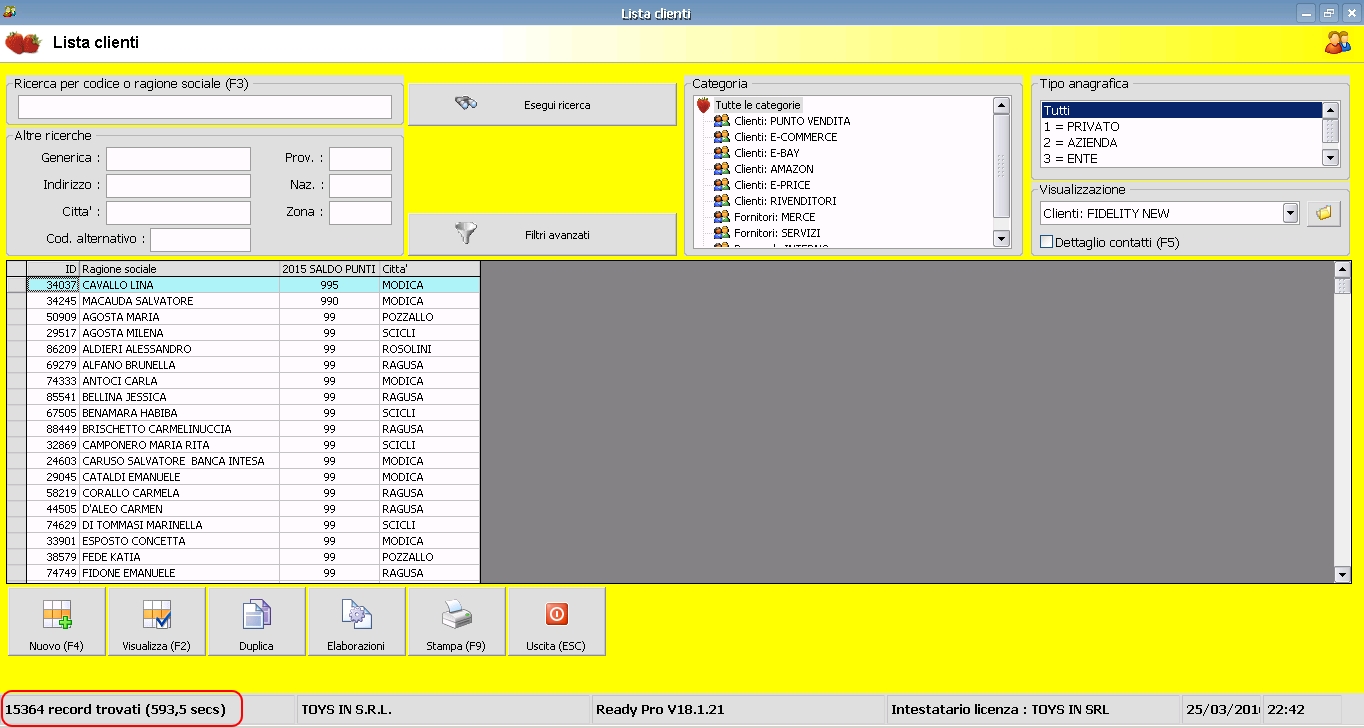Select Clienti: E-COMMERCE category

point(785,137)
